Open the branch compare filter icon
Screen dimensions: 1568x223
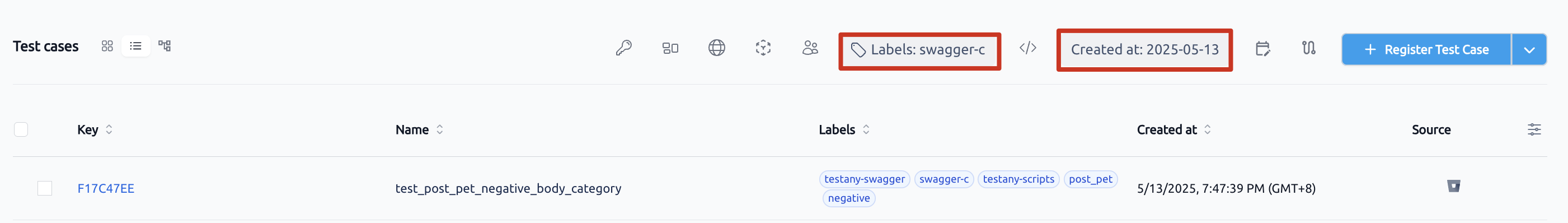(x=1309, y=48)
